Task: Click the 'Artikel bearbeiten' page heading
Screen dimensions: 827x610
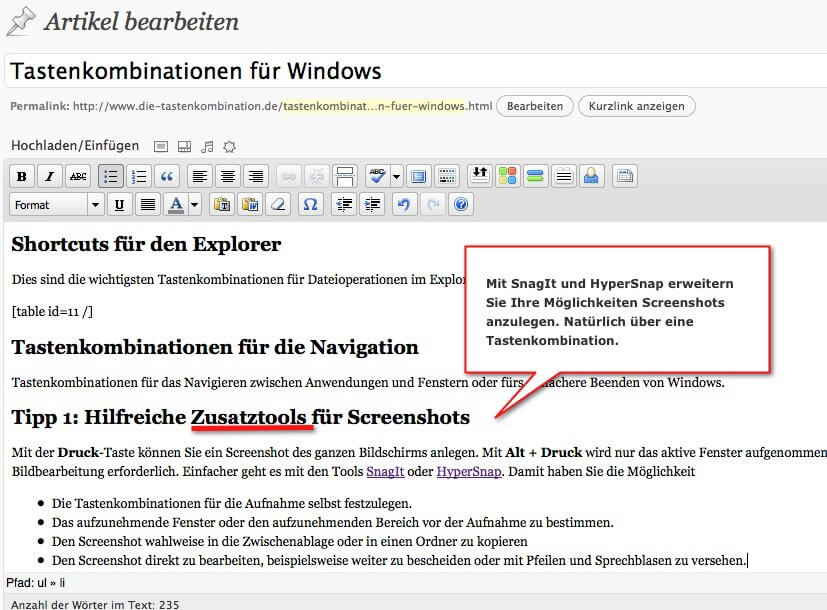Action: click(141, 22)
